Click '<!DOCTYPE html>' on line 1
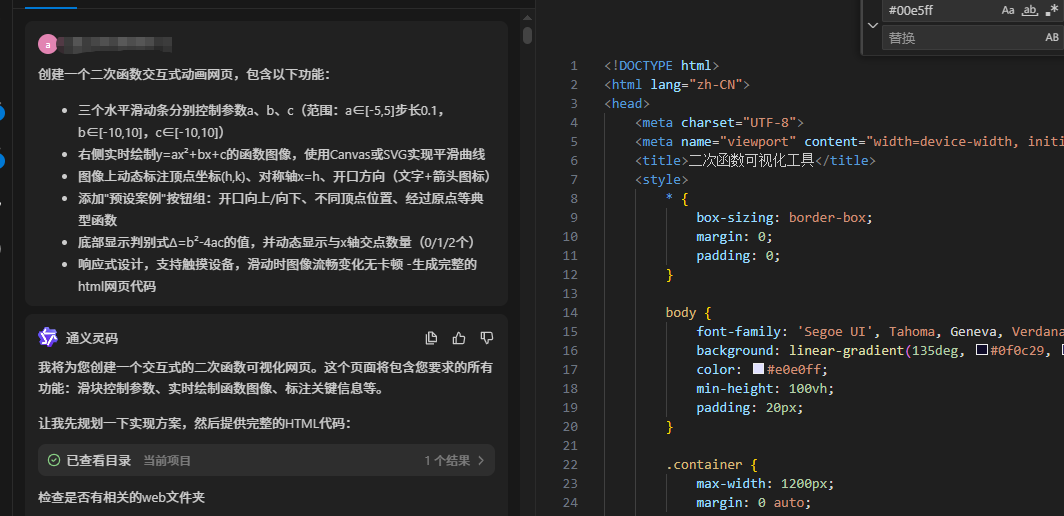 click(662, 66)
